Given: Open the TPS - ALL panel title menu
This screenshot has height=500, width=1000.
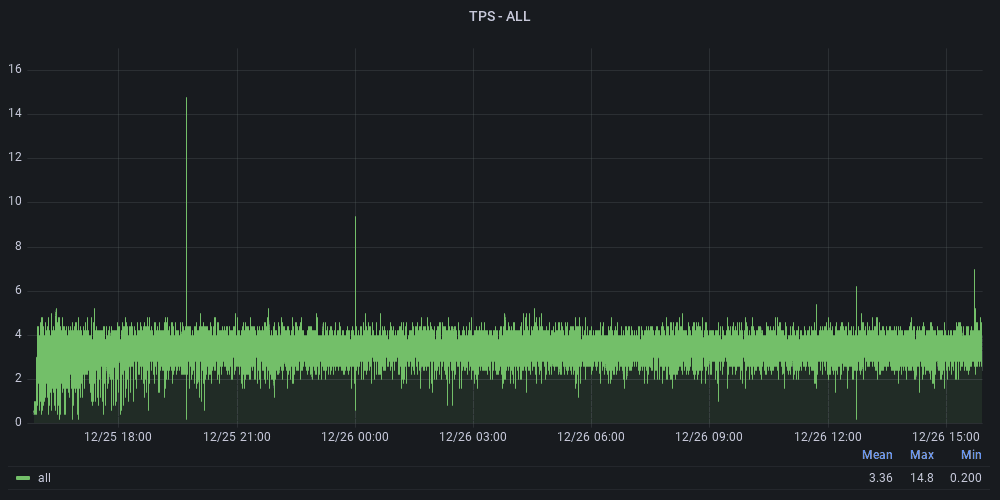Looking at the screenshot, I should [499, 16].
